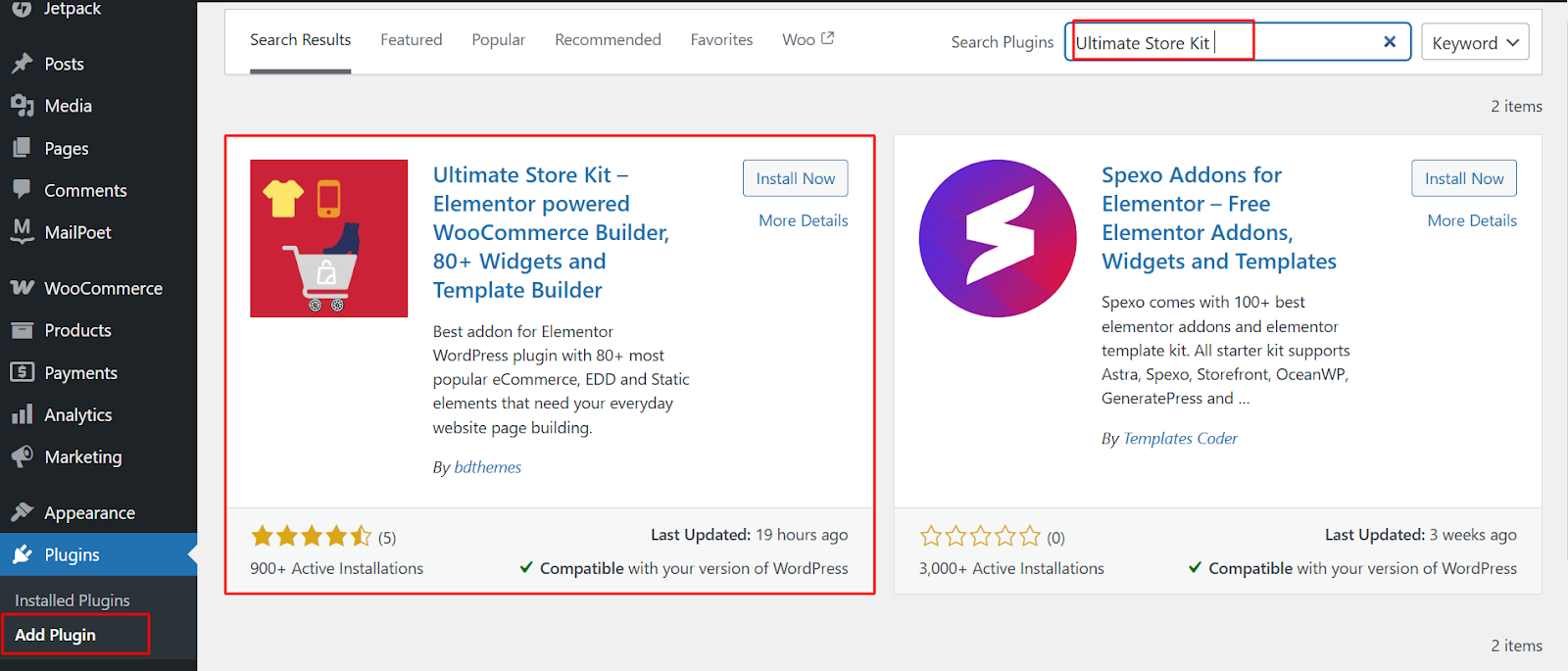The width and height of the screenshot is (1568, 671).
Task: Open the Popular plugins tab
Action: (499, 40)
